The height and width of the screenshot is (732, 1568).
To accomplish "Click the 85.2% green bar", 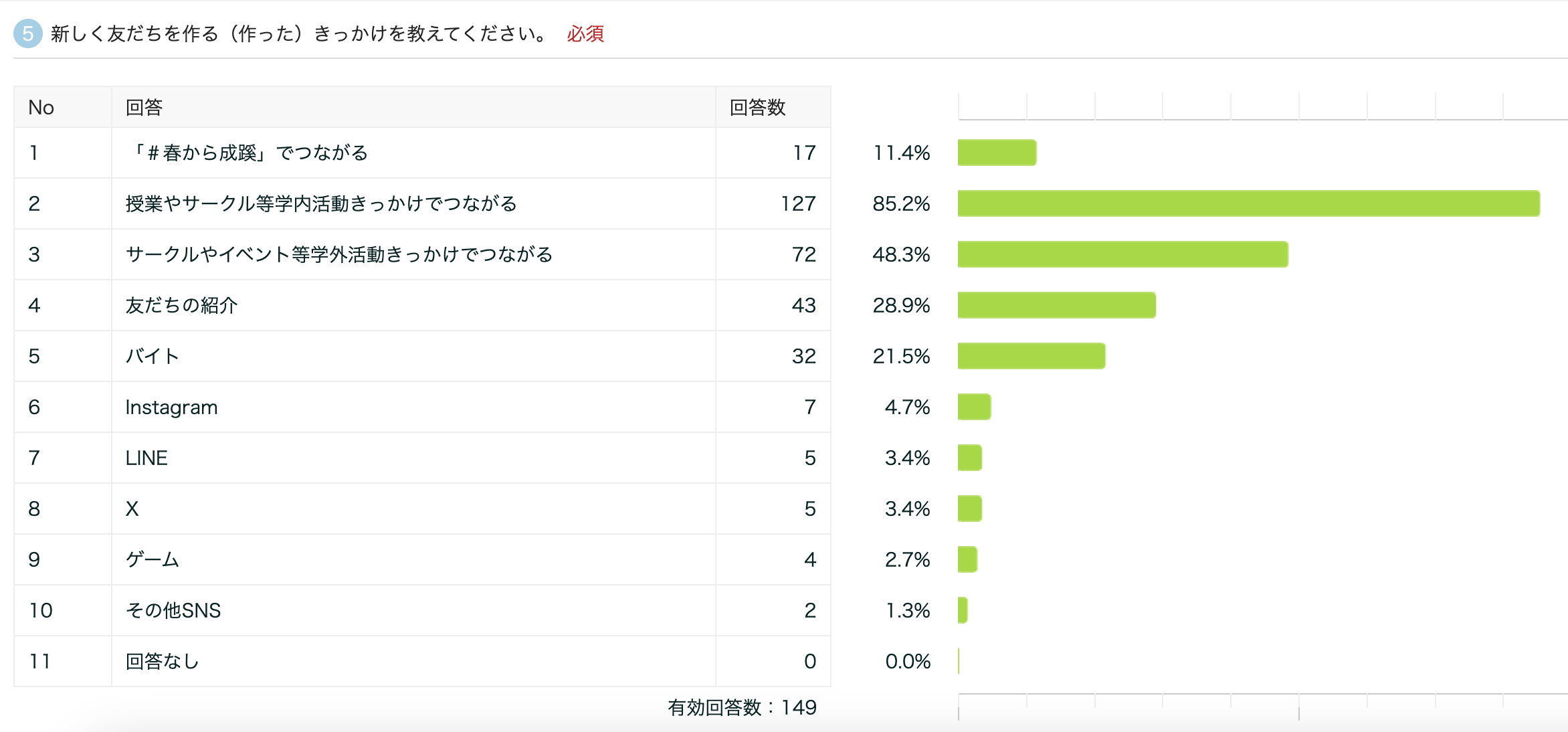I will pyautogui.click(x=1248, y=203).
